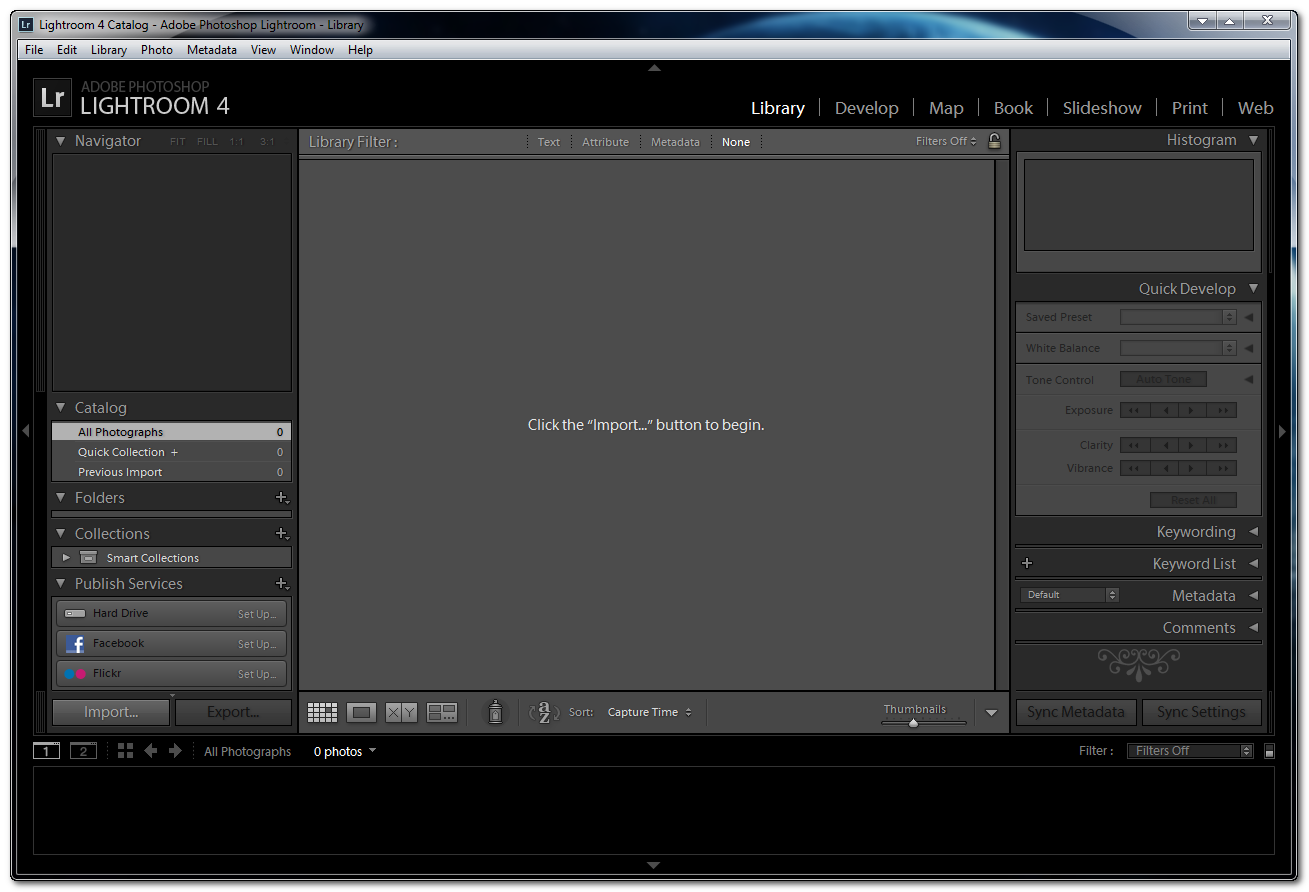Viewport: 1309px width, 892px height.
Task: Open the Metadata menu
Action: pyautogui.click(x=211, y=50)
